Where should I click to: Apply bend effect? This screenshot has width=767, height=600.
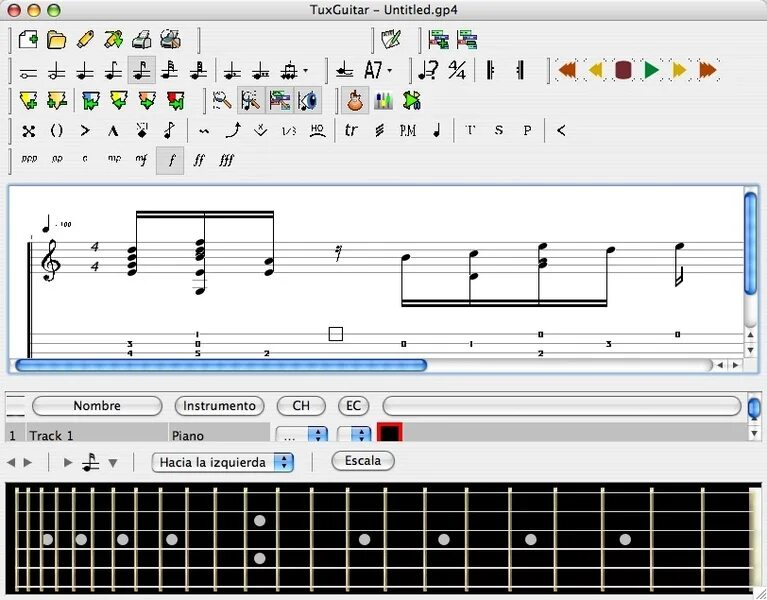click(232, 131)
